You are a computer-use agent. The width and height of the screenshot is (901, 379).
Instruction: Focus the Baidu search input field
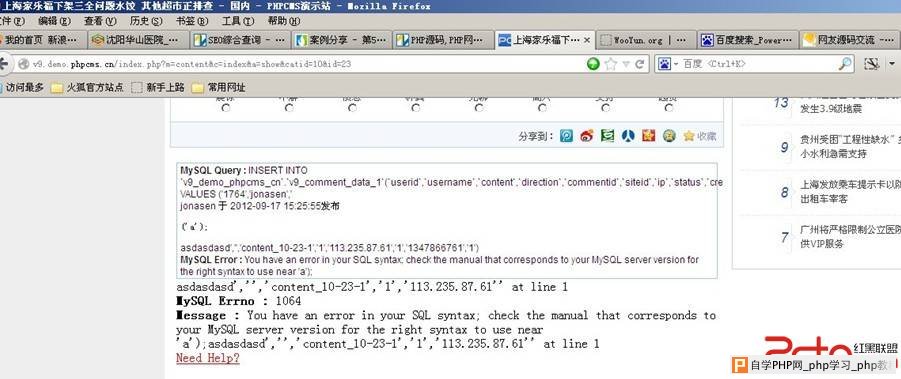click(x=758, y=64)
